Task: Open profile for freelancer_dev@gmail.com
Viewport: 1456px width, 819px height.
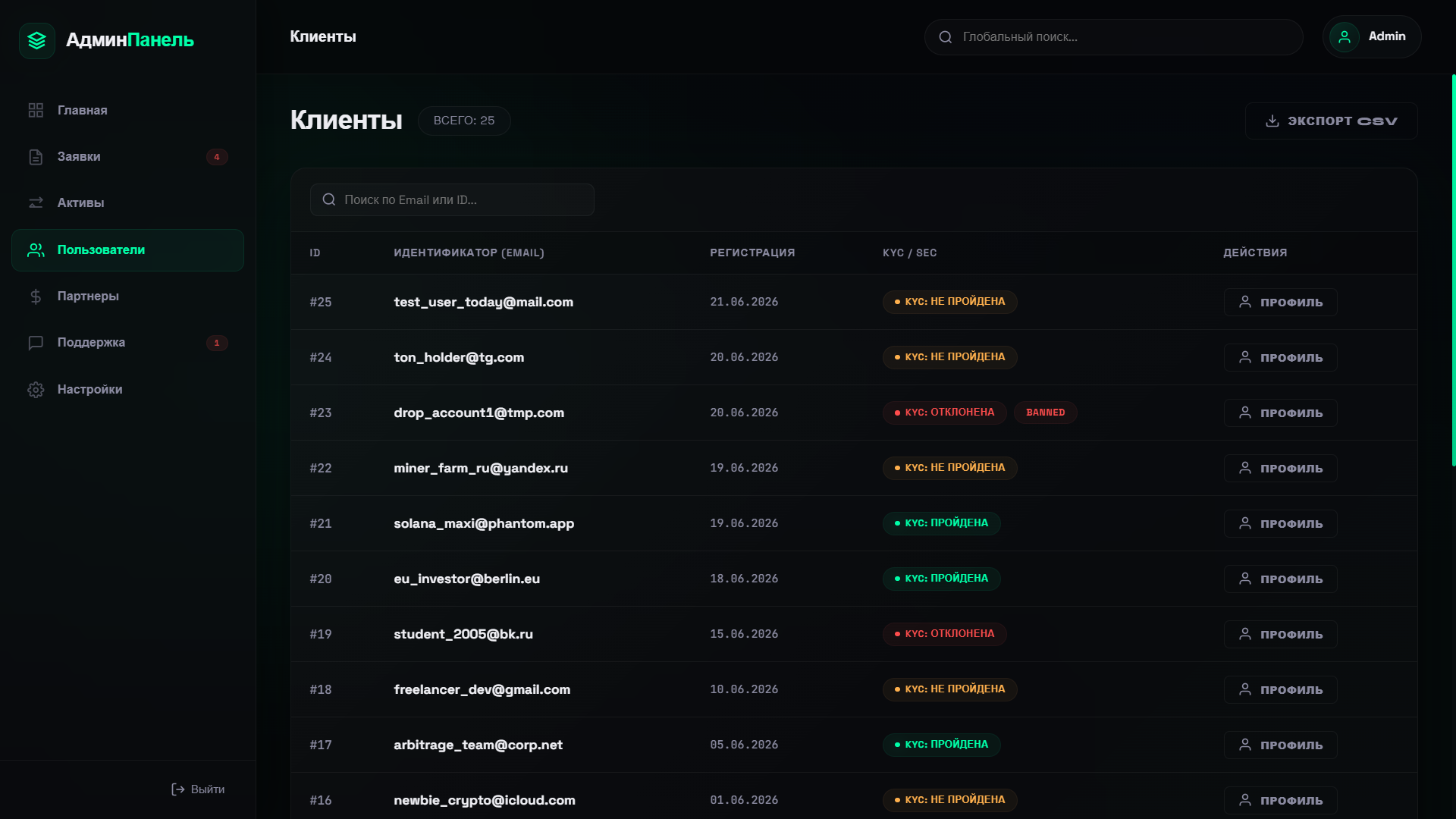Action: point(1280,689)
